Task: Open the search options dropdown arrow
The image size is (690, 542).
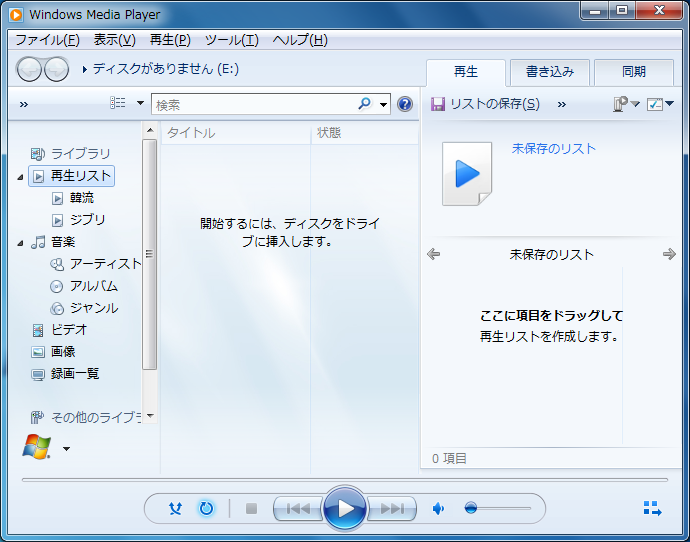Action: coord(383,105)
